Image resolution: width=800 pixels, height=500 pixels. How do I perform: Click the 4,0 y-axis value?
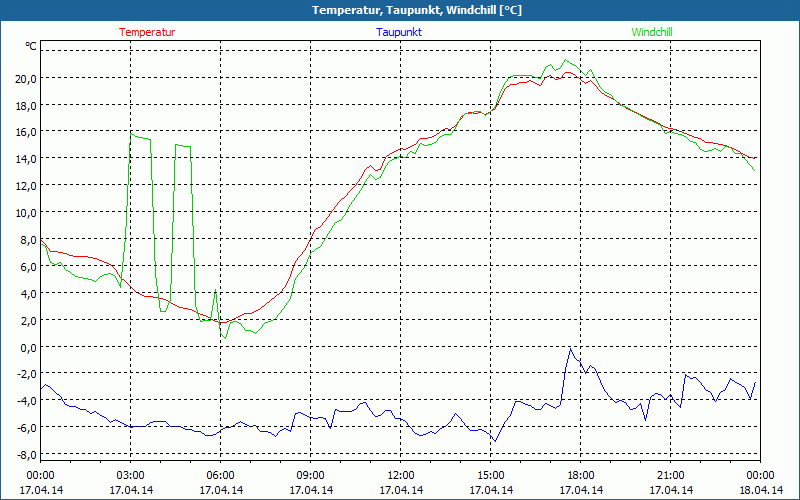[28, 293]
